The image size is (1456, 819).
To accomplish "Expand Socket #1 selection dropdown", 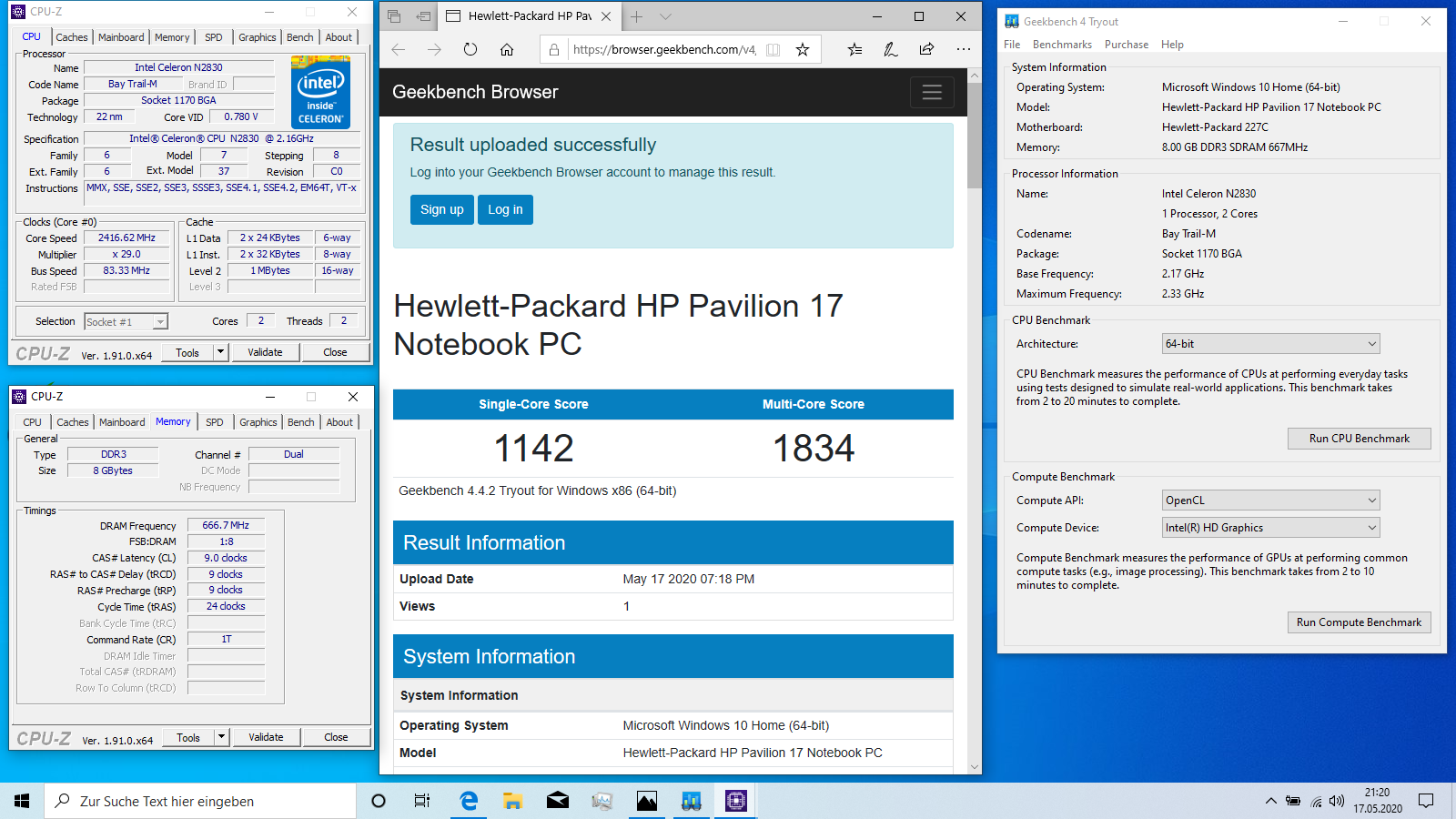I will [x=160, y=321].
